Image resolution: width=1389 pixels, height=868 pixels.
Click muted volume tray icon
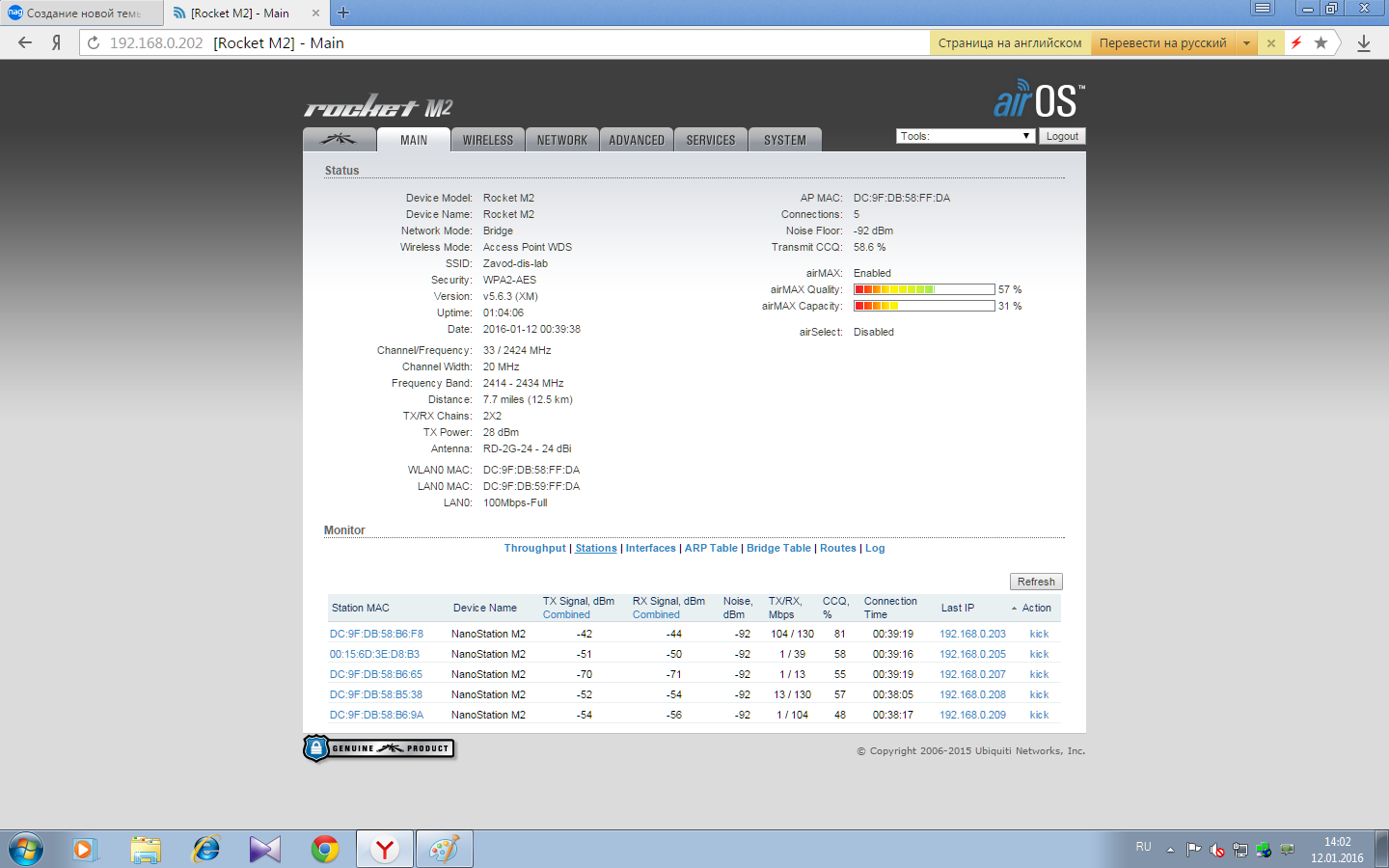[1217, 850]
